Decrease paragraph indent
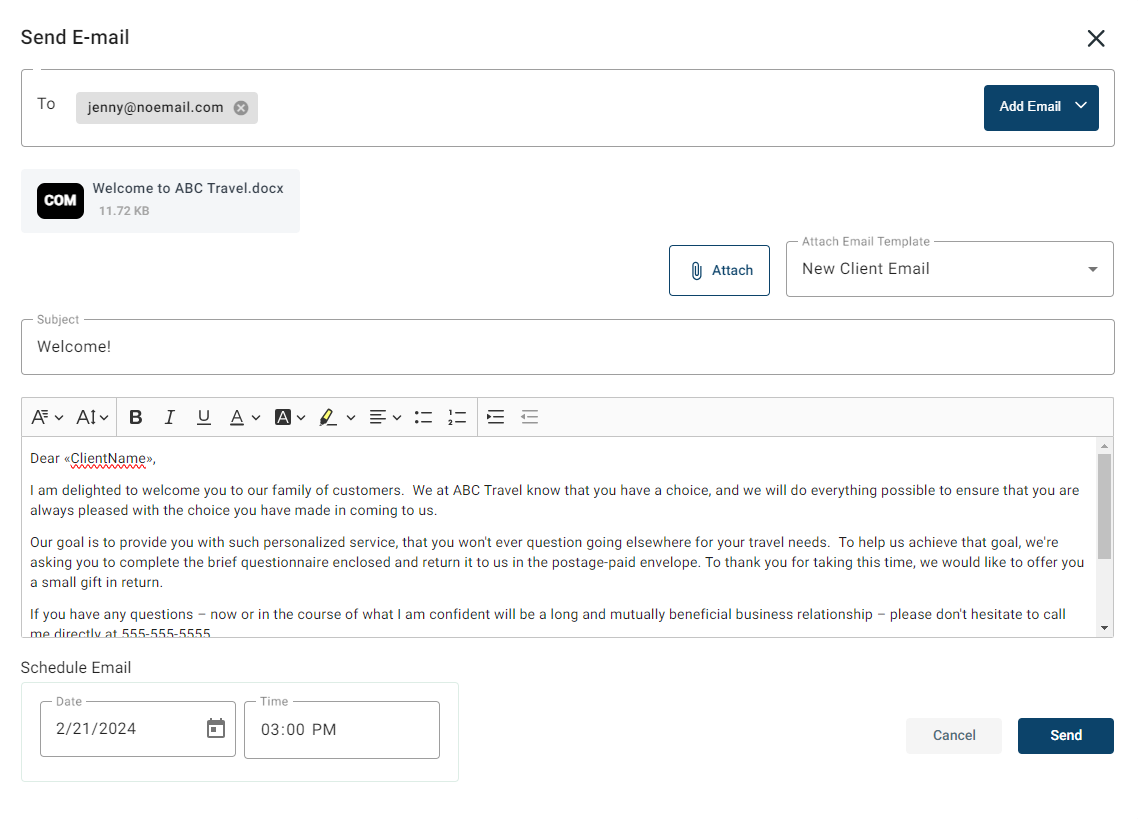Screen dimensions: 1138x819 (530, 417)
